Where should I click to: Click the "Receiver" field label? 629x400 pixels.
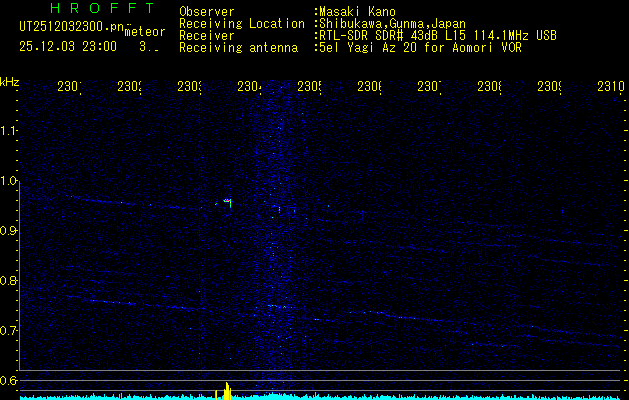[x=207, y=36]
